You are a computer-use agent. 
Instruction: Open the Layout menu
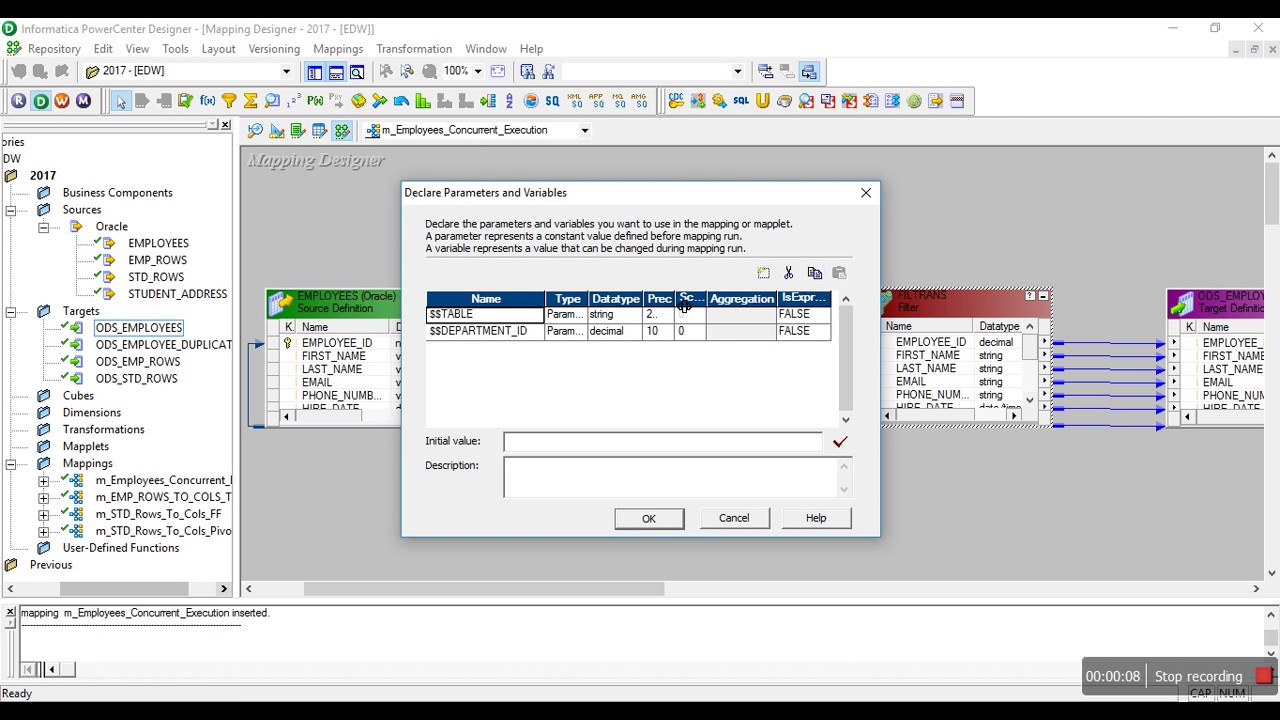click(218, 49)
